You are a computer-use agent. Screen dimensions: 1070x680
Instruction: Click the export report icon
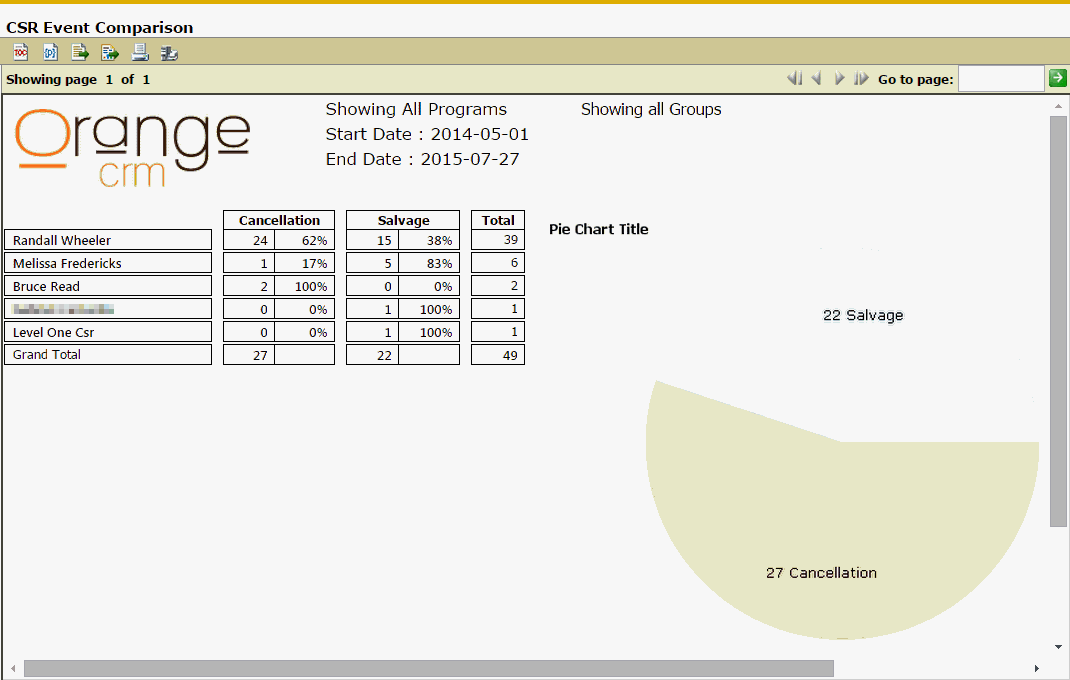(x=110, y=53)
